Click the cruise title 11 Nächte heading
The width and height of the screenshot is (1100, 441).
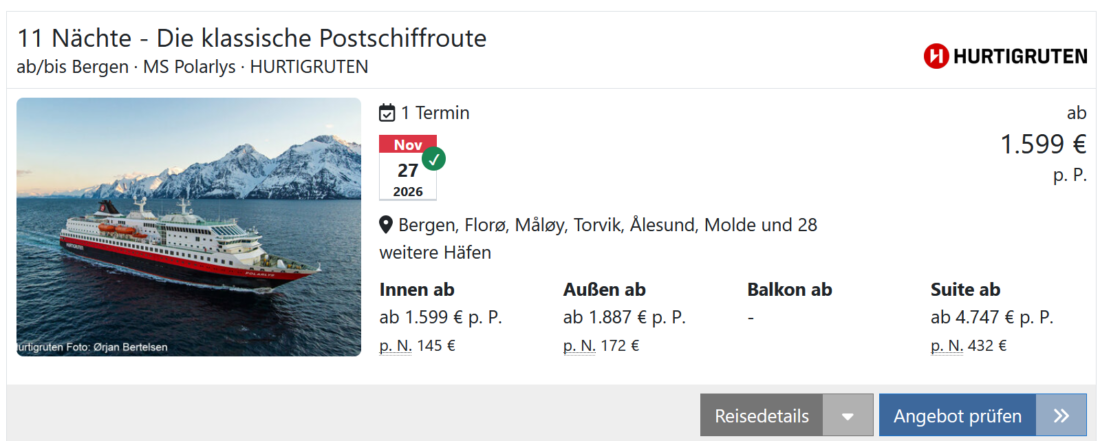tap(252, 39)
